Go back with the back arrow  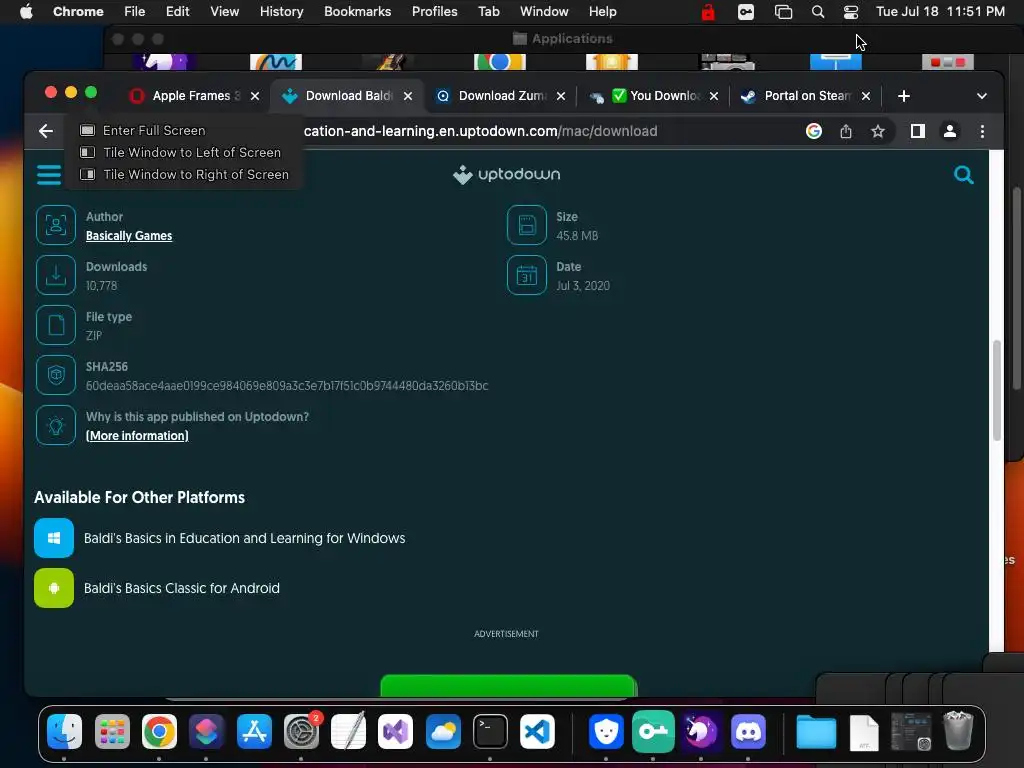(x=46, y=131)
